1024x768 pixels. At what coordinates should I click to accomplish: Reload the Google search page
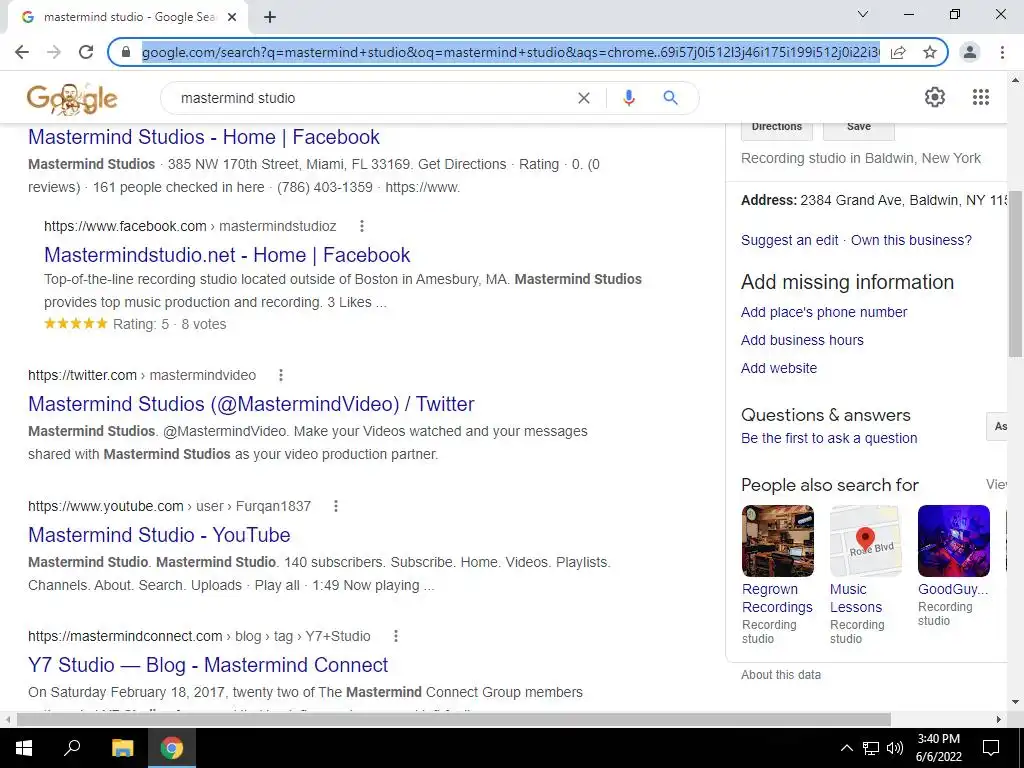point(86,52)
